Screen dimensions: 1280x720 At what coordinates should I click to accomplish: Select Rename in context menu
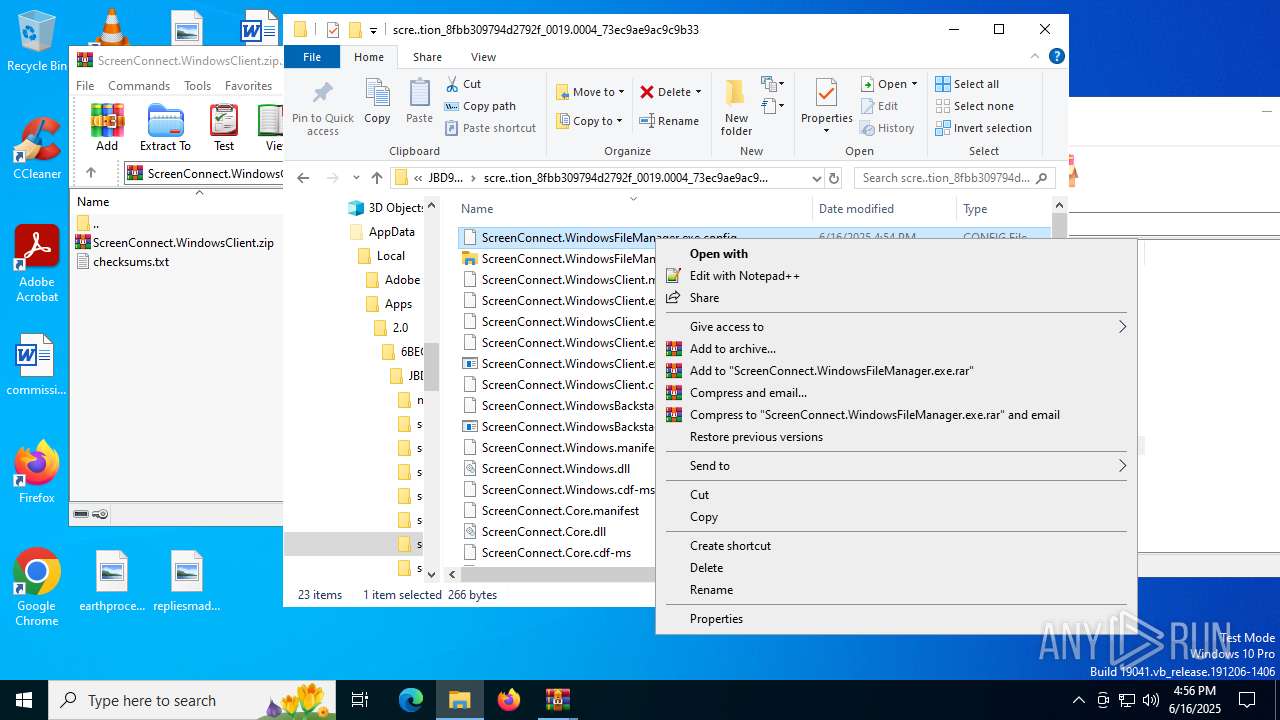[x=711, y=590]
